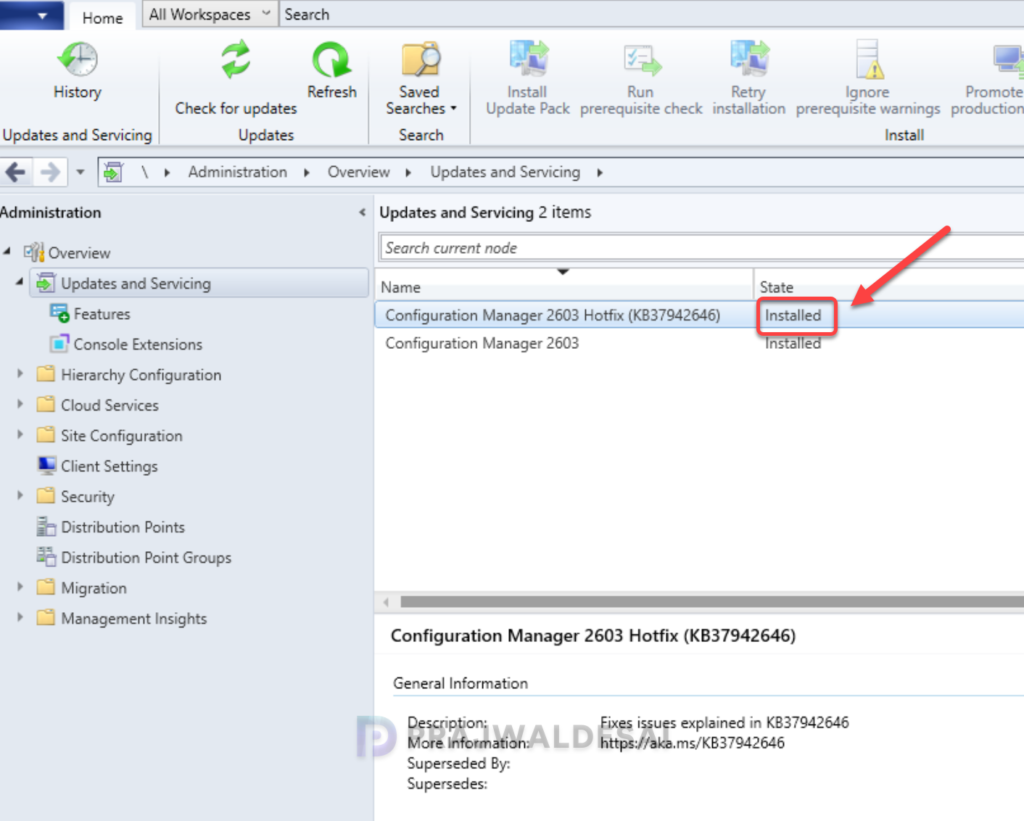Open Distribution Point Groups node
This screenshot has height=821, width=1024.
146,557
